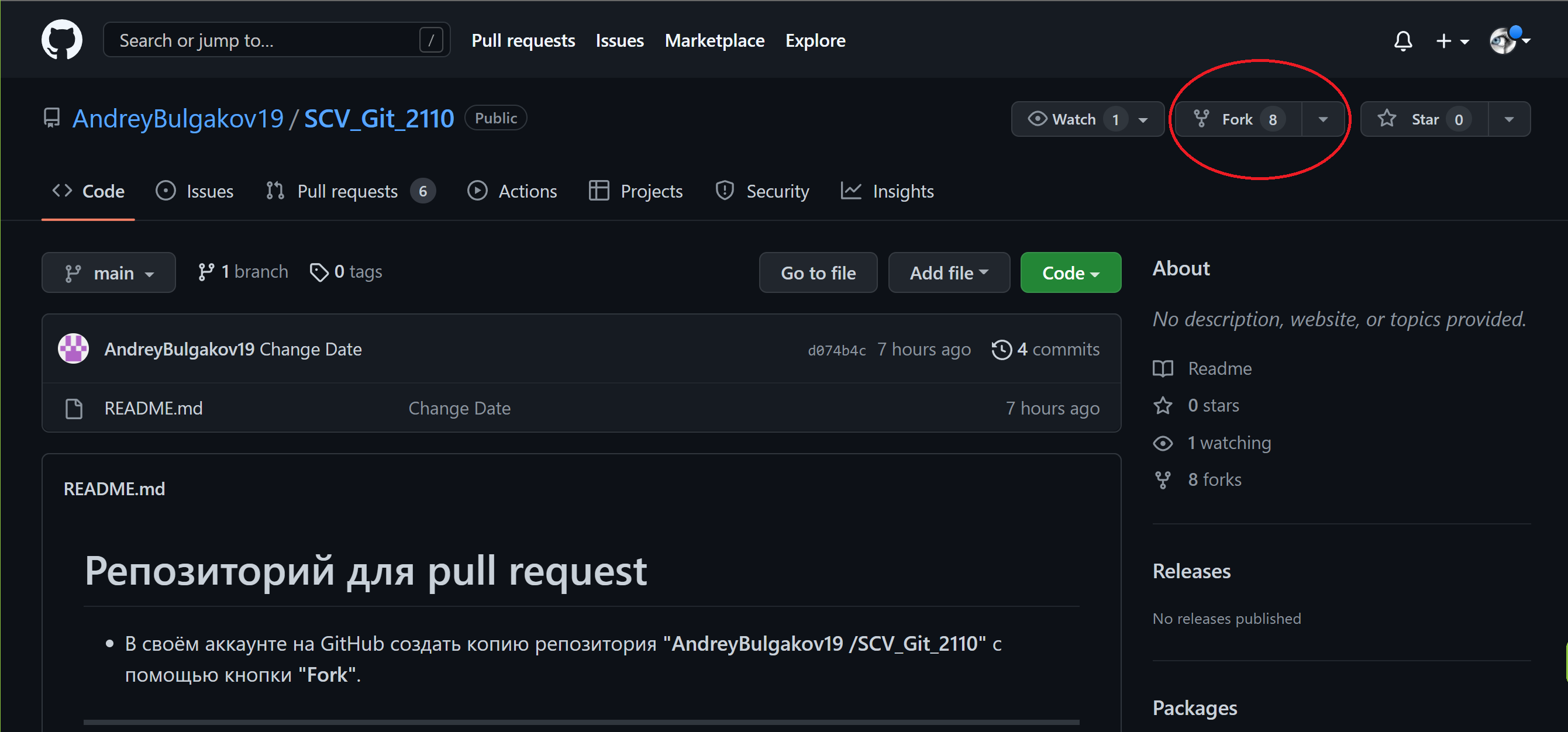
Task: Click the GitHub Octocat logo
Action: [61, 40]
